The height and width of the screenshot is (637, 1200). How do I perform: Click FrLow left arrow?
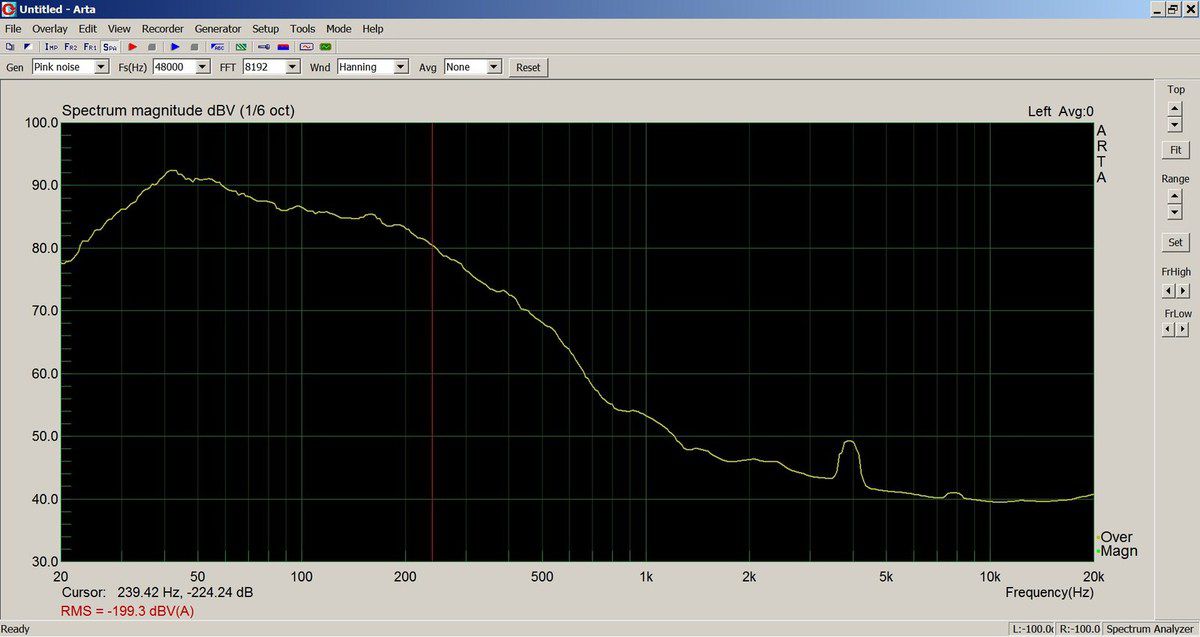(1168, 330)
